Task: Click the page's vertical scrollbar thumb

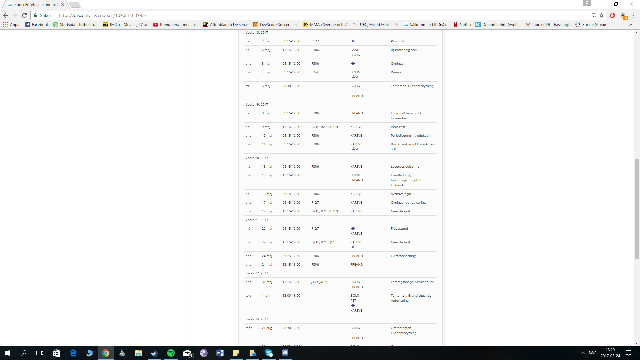Action: 636,208
